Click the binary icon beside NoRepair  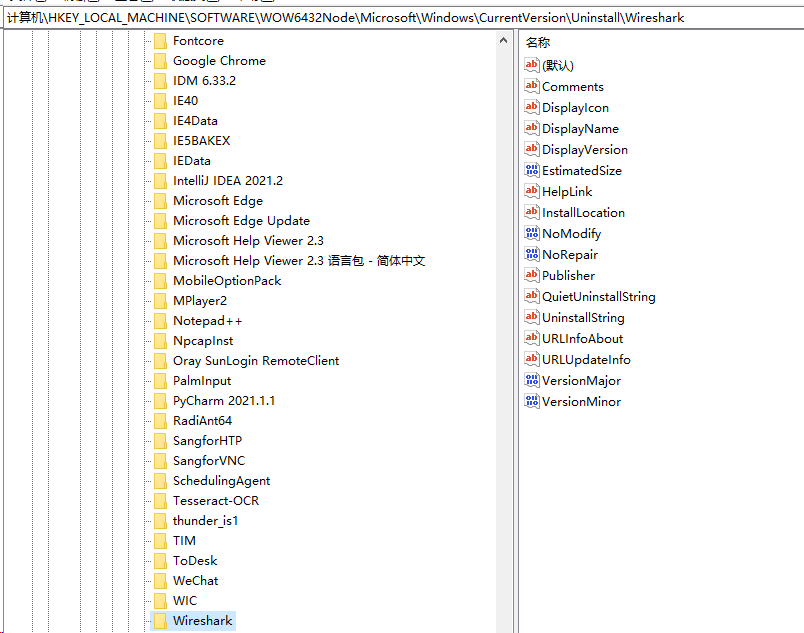tap(532, 254)
